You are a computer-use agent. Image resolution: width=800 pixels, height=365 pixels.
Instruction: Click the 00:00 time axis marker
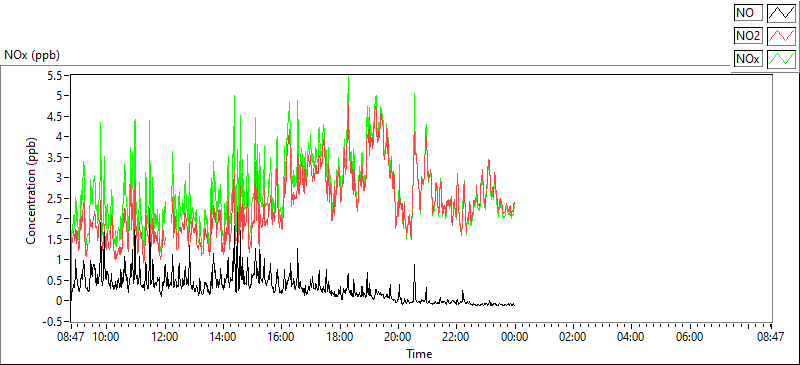tap(514, 337)
